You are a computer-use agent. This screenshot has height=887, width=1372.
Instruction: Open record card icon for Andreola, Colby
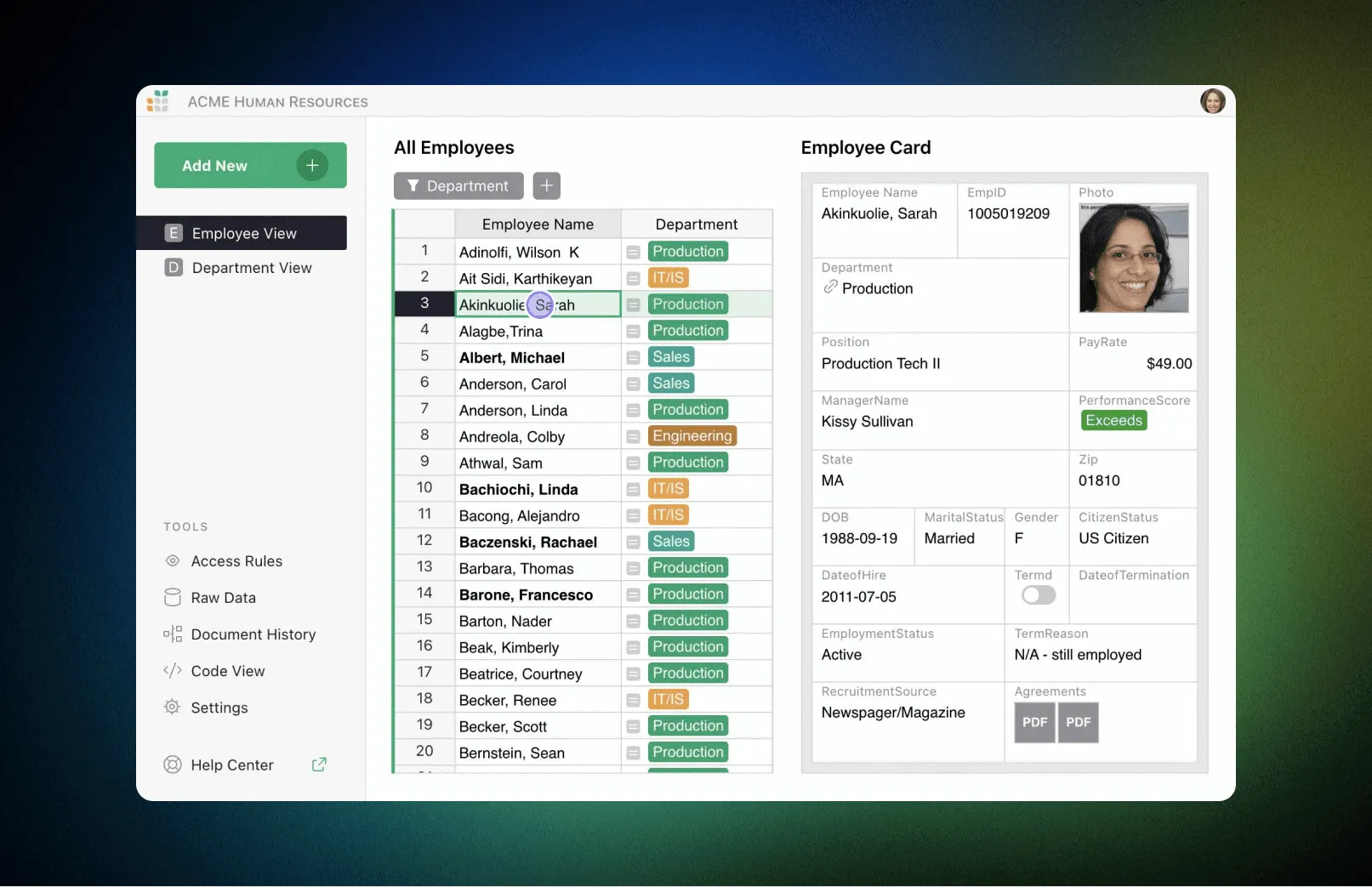coord(634,437)
